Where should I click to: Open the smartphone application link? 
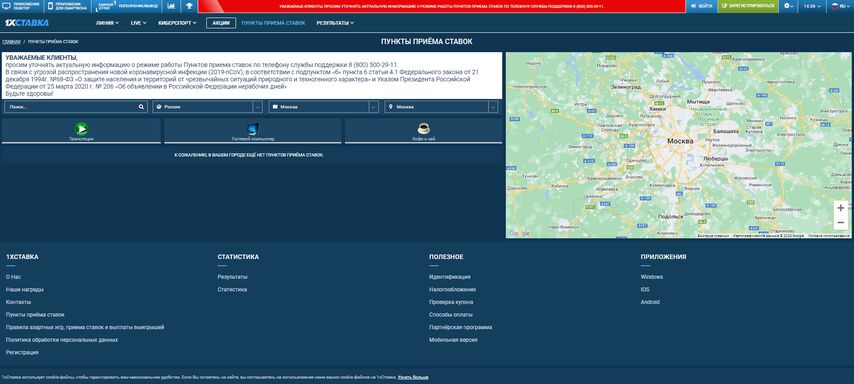tap(68, 6)
